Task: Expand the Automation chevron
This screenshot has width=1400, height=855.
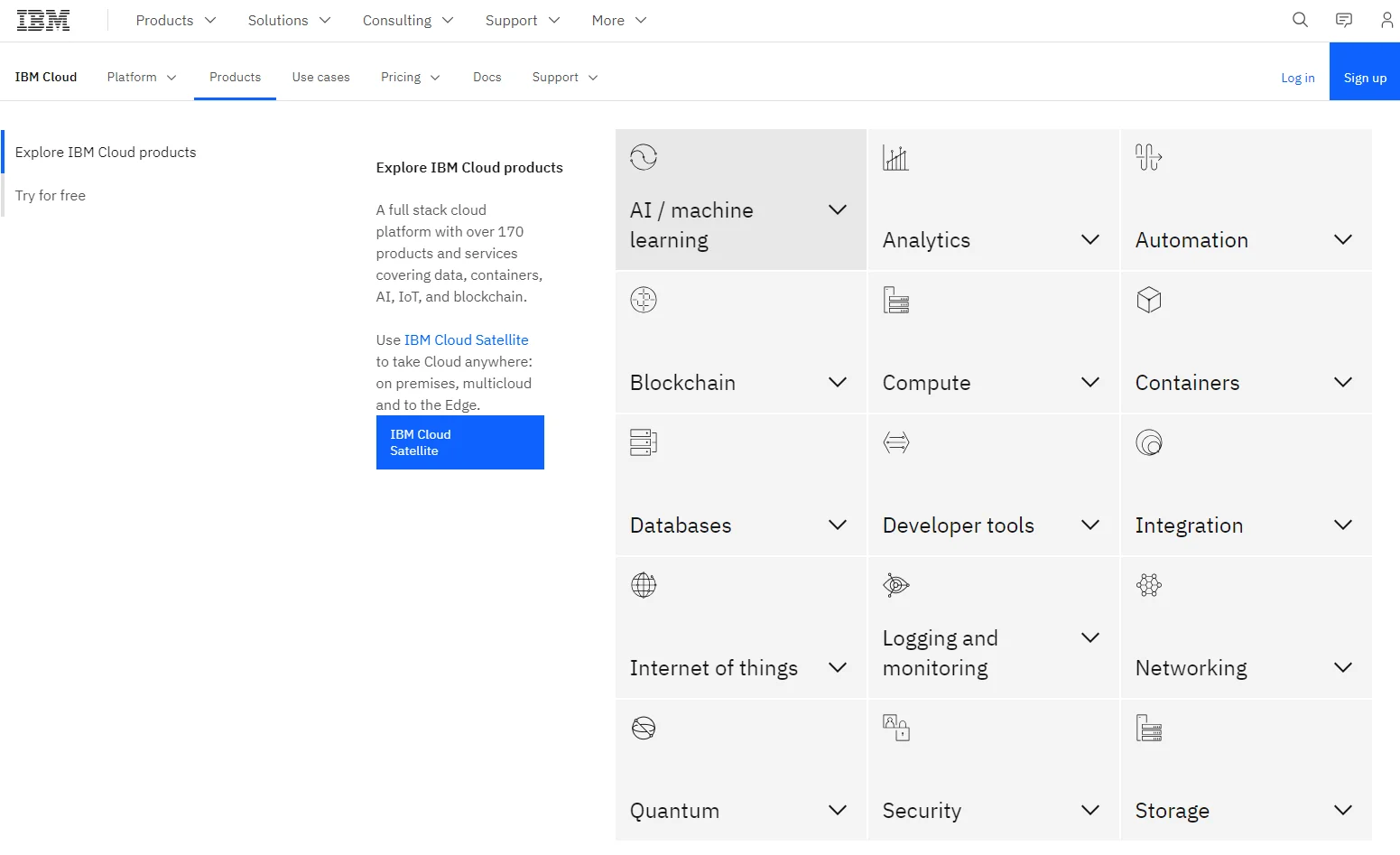Action: [x=1343, y=239]
